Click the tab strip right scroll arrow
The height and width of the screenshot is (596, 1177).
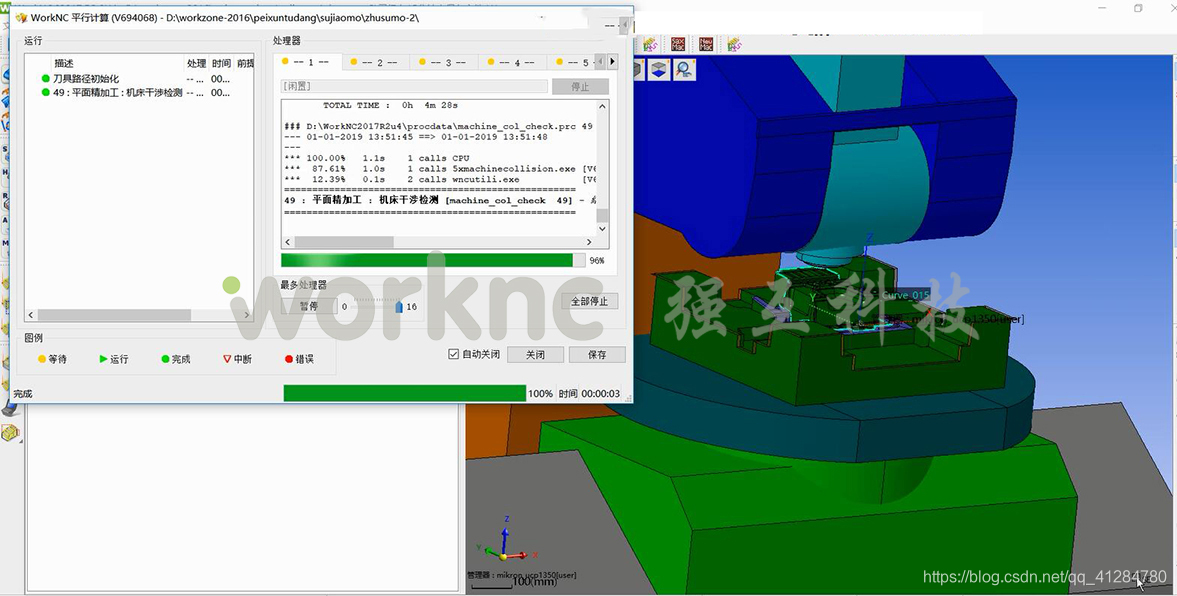coord(613,62)
